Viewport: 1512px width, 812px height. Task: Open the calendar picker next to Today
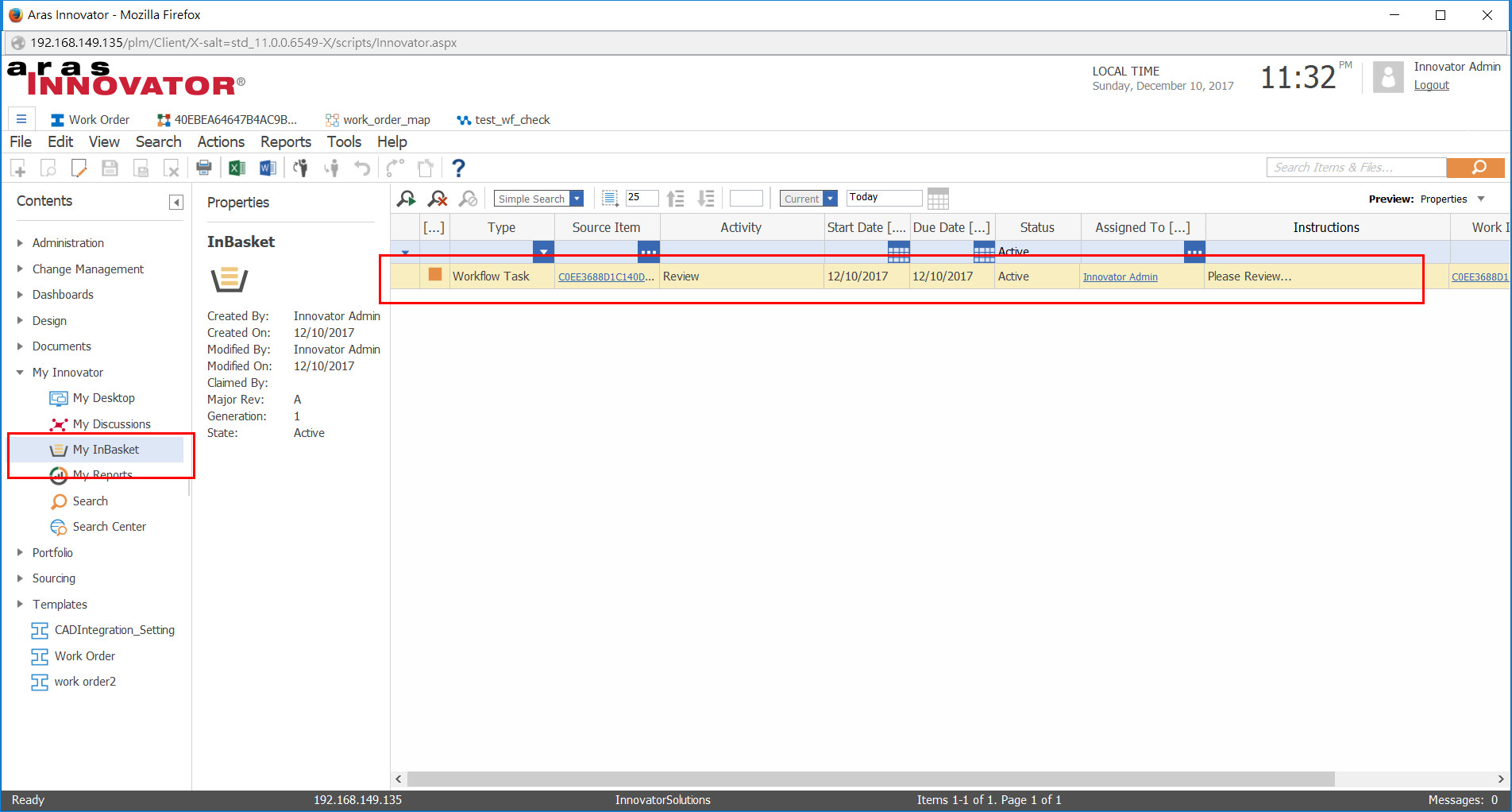click(938, 199)
